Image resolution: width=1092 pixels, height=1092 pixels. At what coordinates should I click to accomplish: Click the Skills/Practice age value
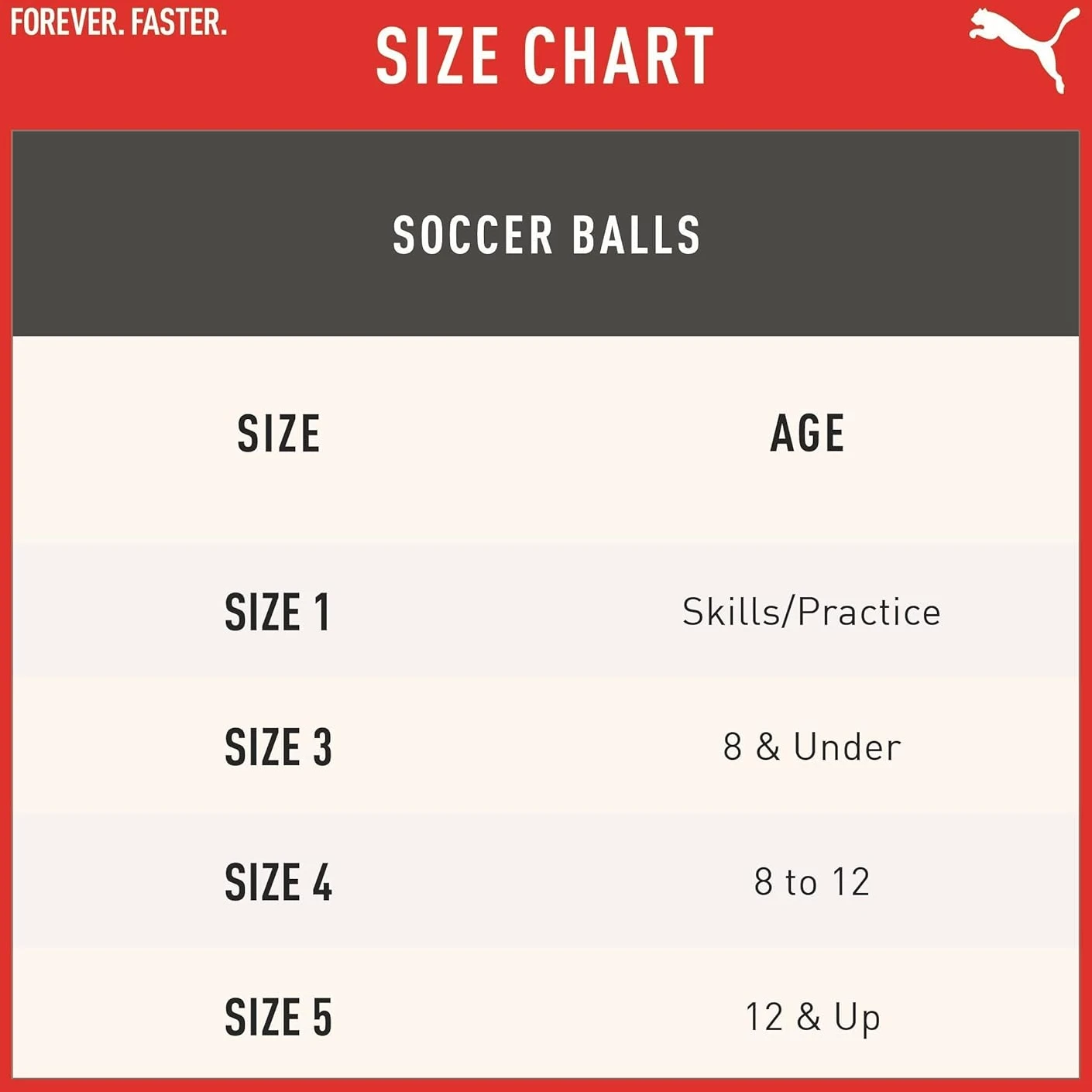[811, 612]
